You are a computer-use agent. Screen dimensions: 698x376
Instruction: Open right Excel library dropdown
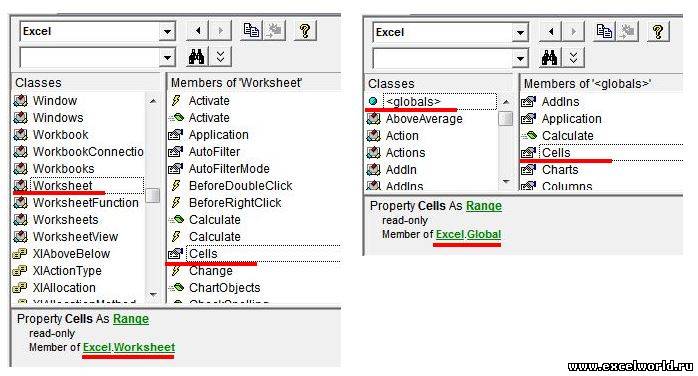click(520, 32)
